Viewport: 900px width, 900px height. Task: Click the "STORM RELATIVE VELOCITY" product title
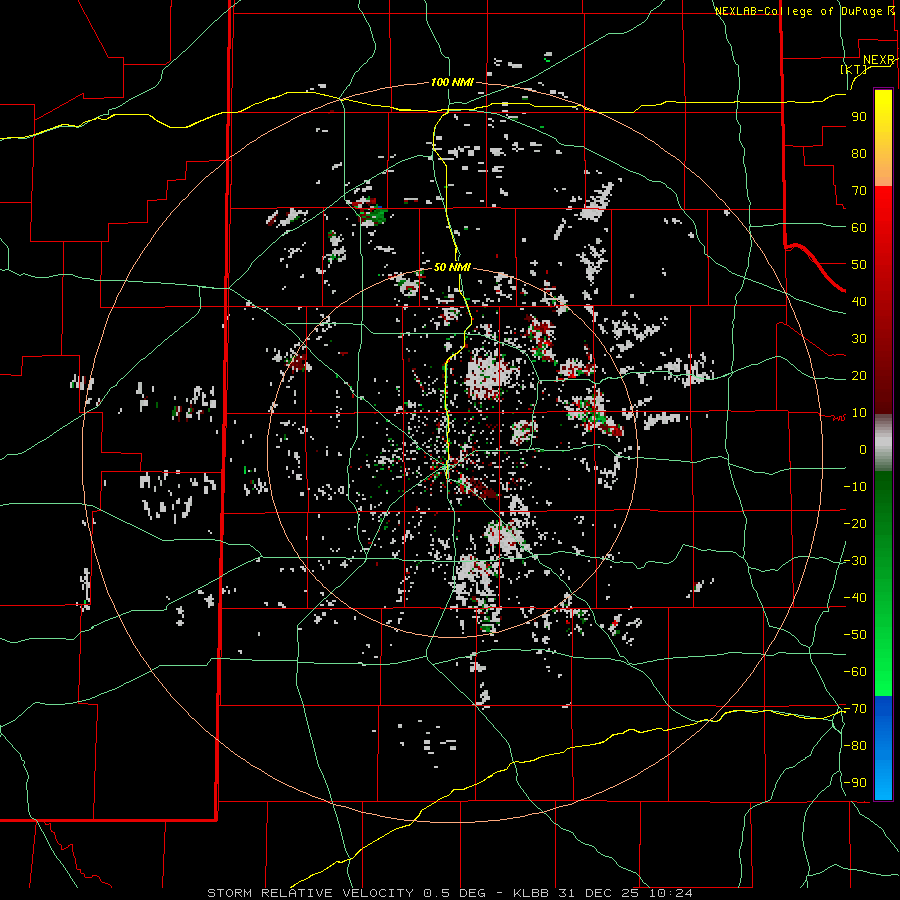[x=310, y=893]
